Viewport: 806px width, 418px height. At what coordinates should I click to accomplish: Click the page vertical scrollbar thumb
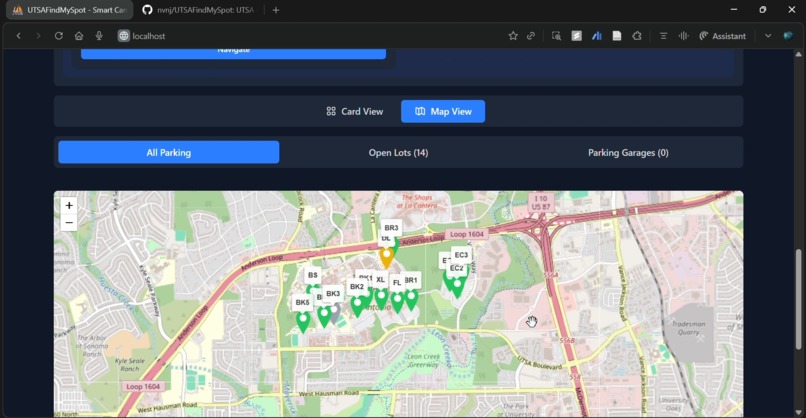coord(798,299)
